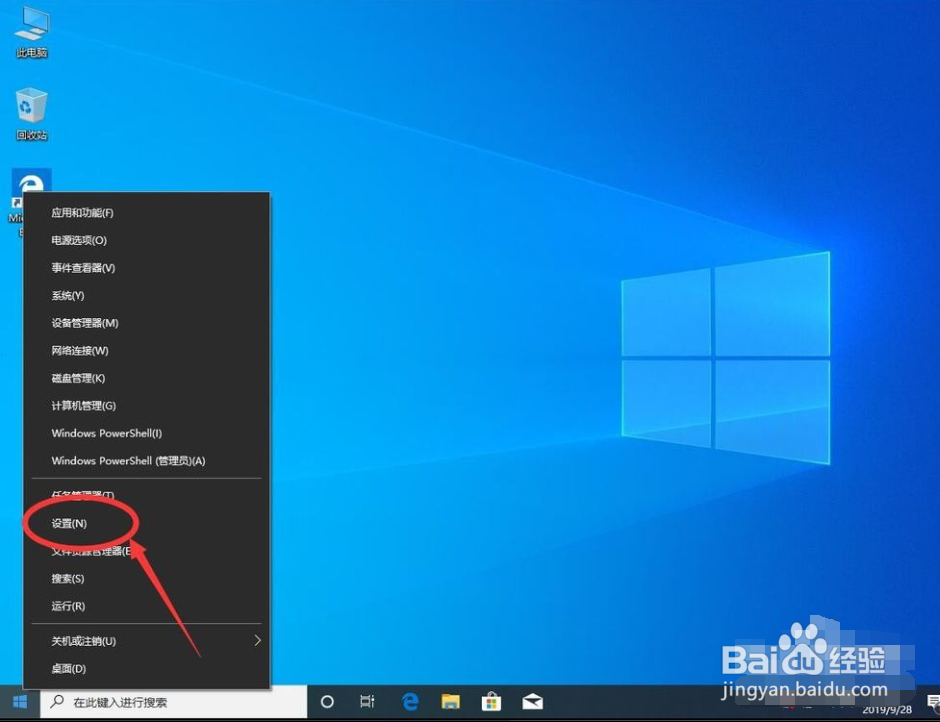The width and height of the screenshot is (940, 722).
Task: Open the This PC desktop icon
Action: click(31, 31)
